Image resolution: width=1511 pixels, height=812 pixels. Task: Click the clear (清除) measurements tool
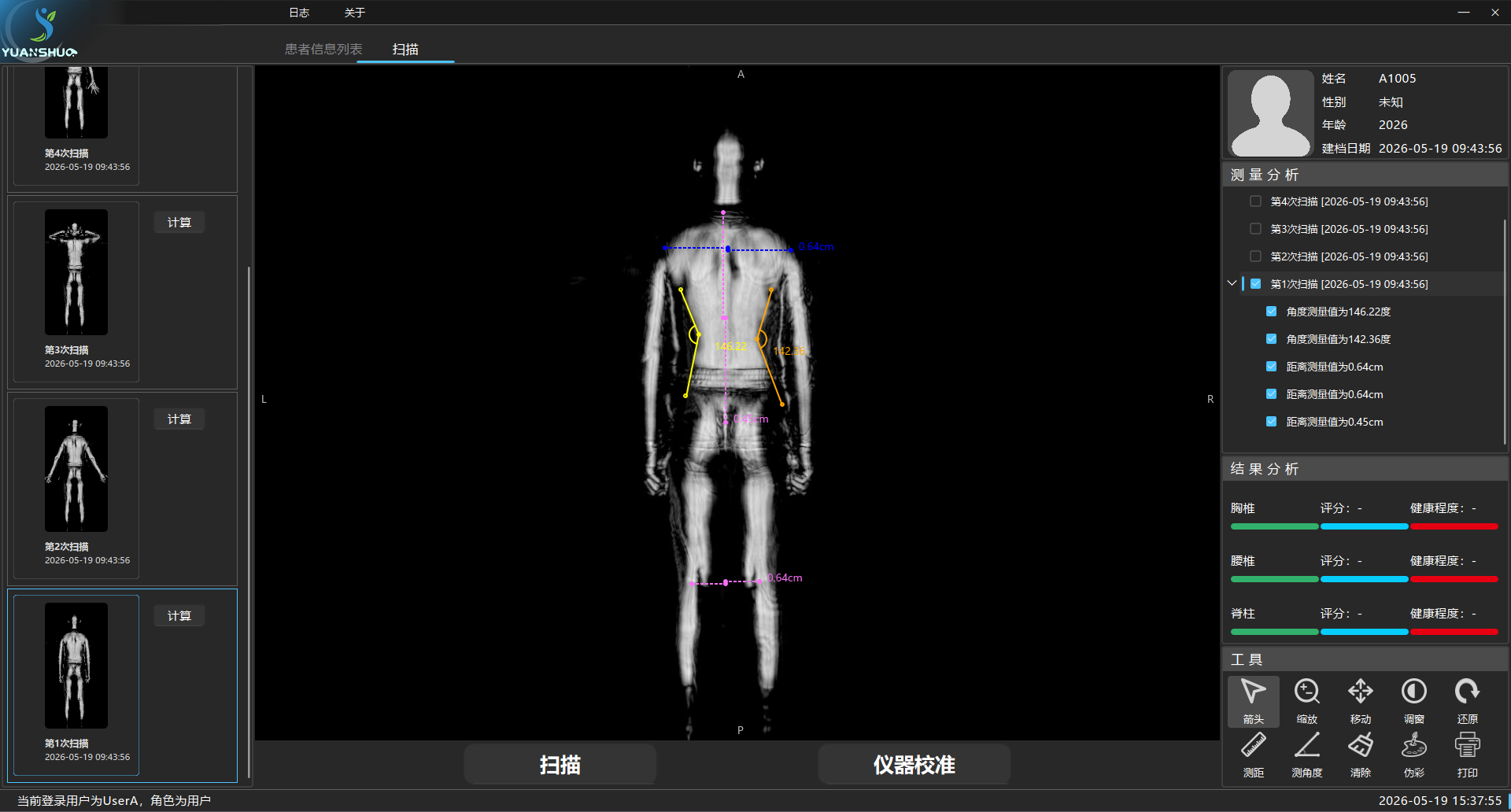[1361, 755]
